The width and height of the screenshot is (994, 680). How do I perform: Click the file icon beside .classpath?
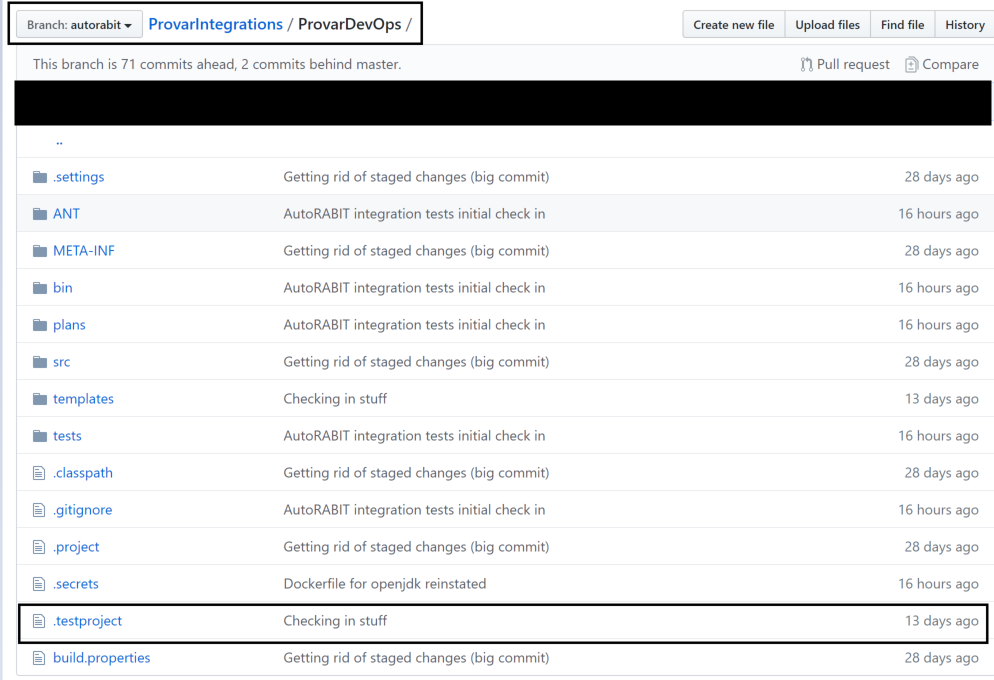coord(39,473)
